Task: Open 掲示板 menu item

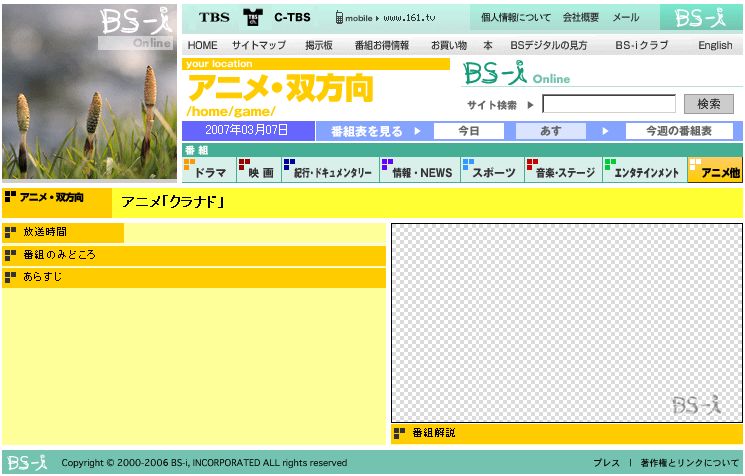Action: pos(319,45)
